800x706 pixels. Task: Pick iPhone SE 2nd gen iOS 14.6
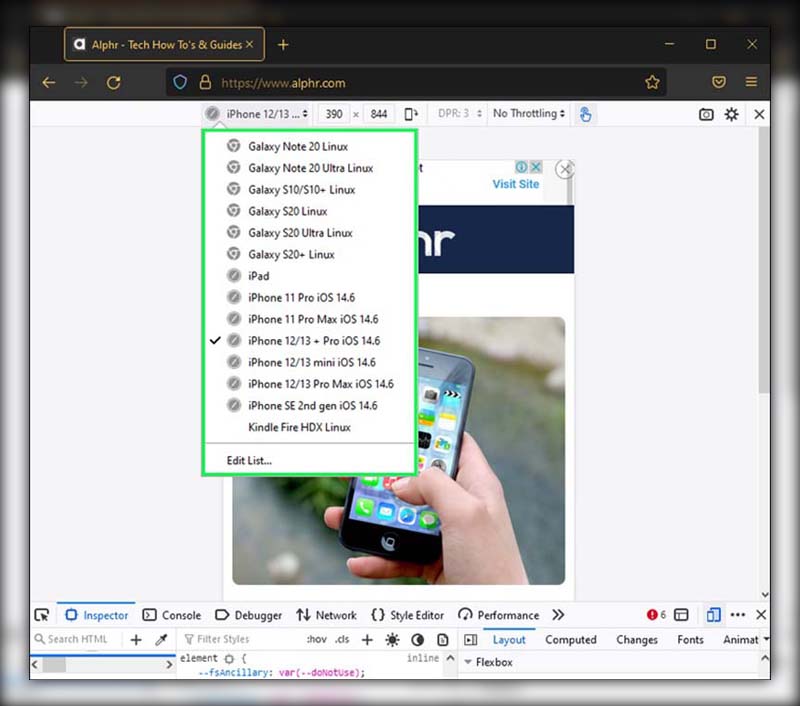point(309,406)
